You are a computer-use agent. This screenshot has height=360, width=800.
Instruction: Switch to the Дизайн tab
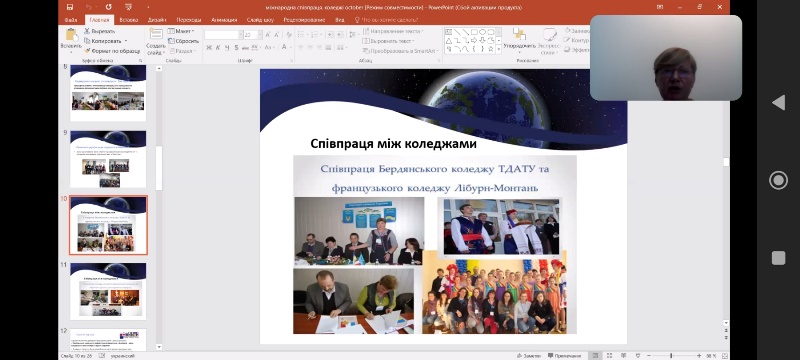coord(157,20)
